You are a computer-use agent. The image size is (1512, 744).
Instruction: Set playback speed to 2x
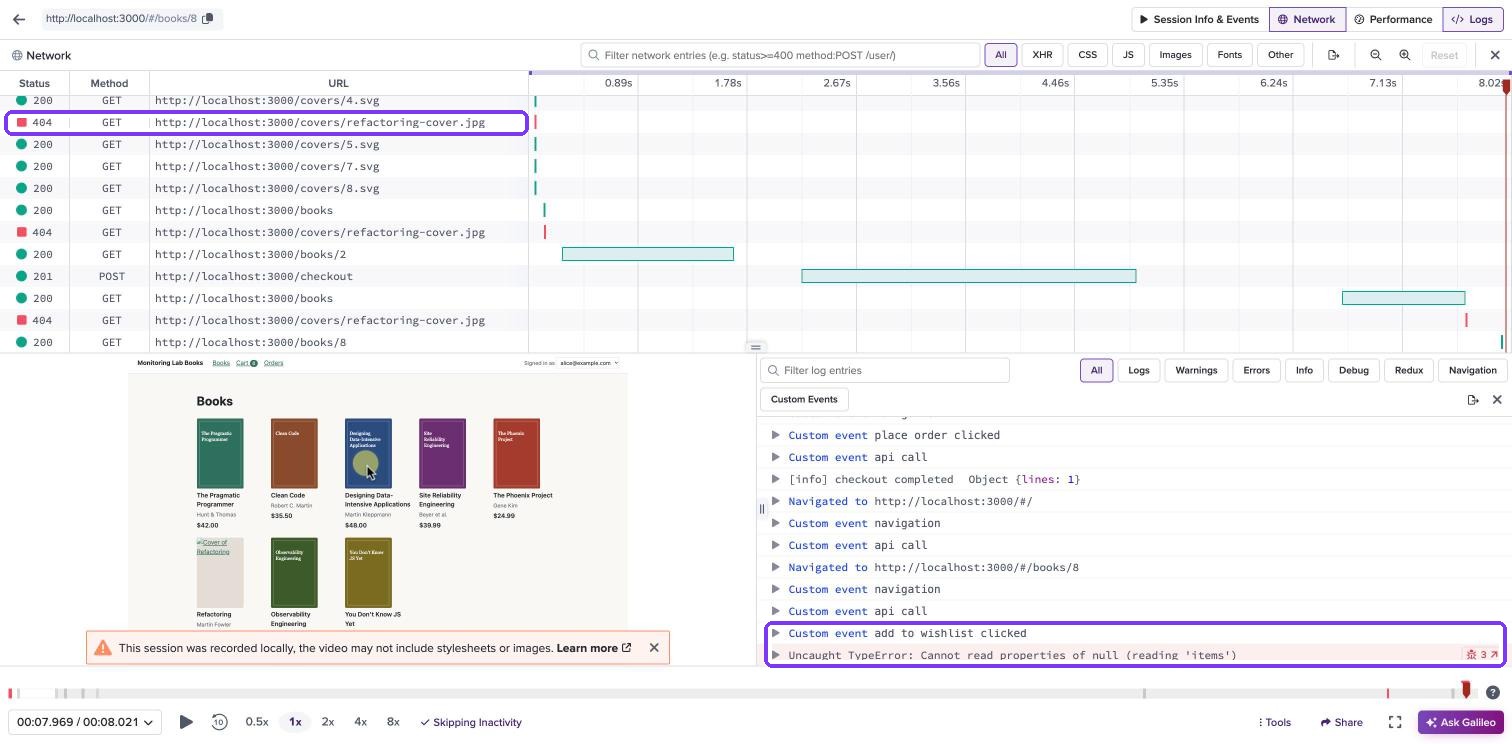tap(327, 722)
